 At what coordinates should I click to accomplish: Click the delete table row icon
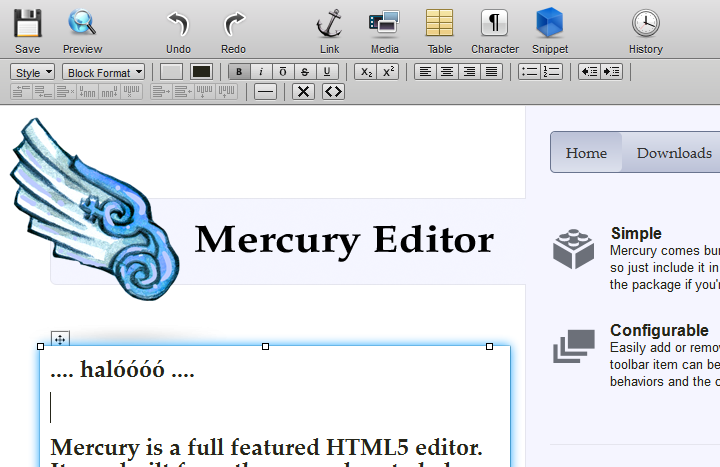coord(65,91)
